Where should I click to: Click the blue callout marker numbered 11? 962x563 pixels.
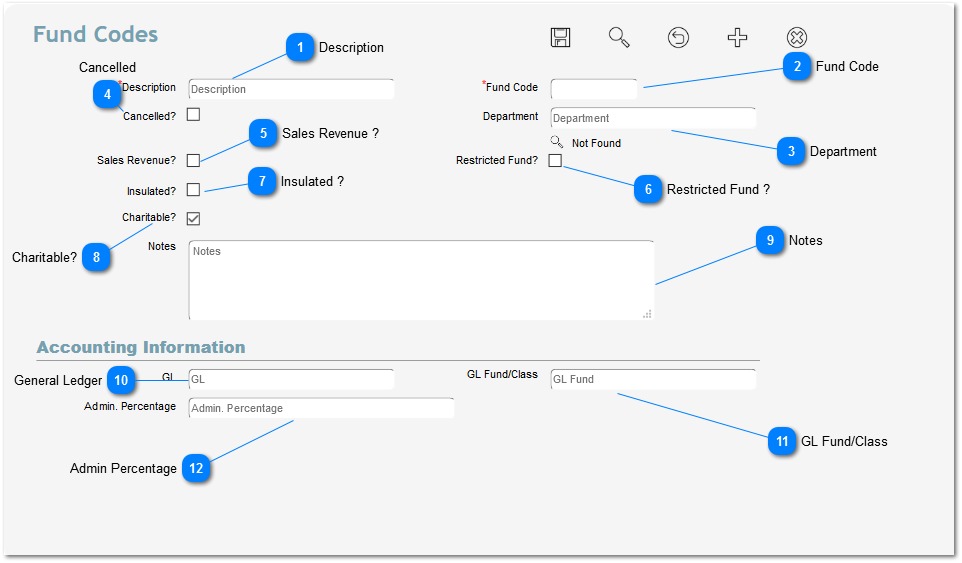click(x=782, y=441)
